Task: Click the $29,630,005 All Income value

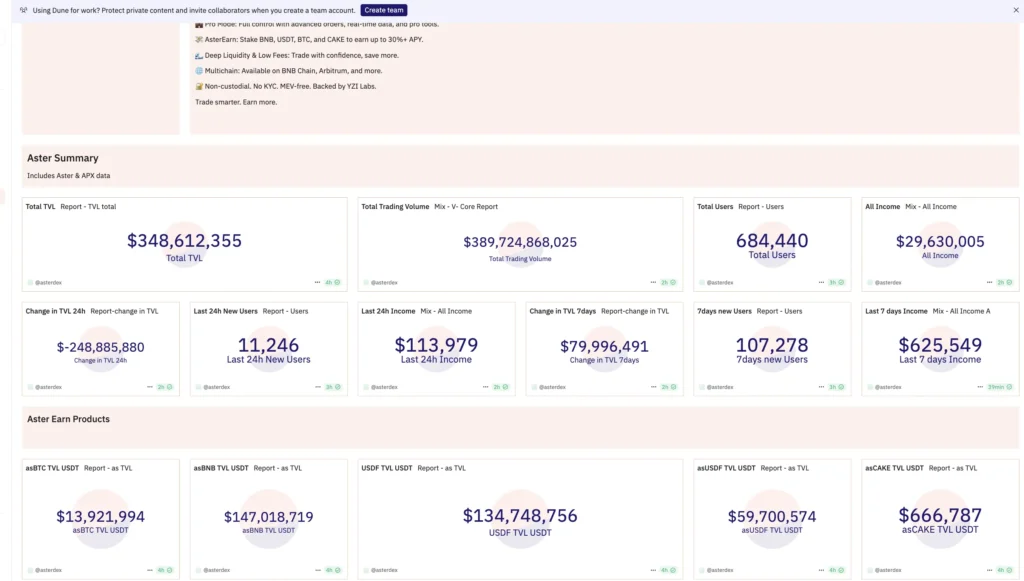Action: pyautogui.click(x=940, y=242)
